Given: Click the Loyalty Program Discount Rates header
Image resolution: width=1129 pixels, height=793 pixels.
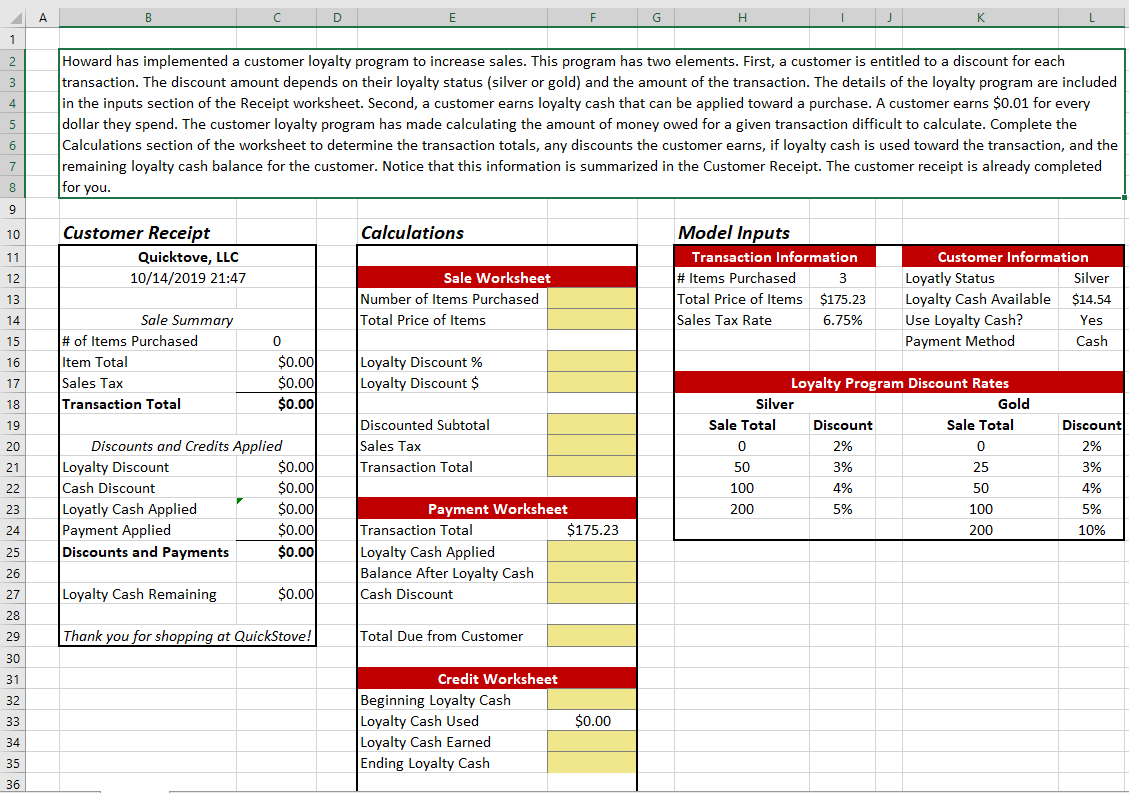Looking at the screenshot, I should click(899, 383).
